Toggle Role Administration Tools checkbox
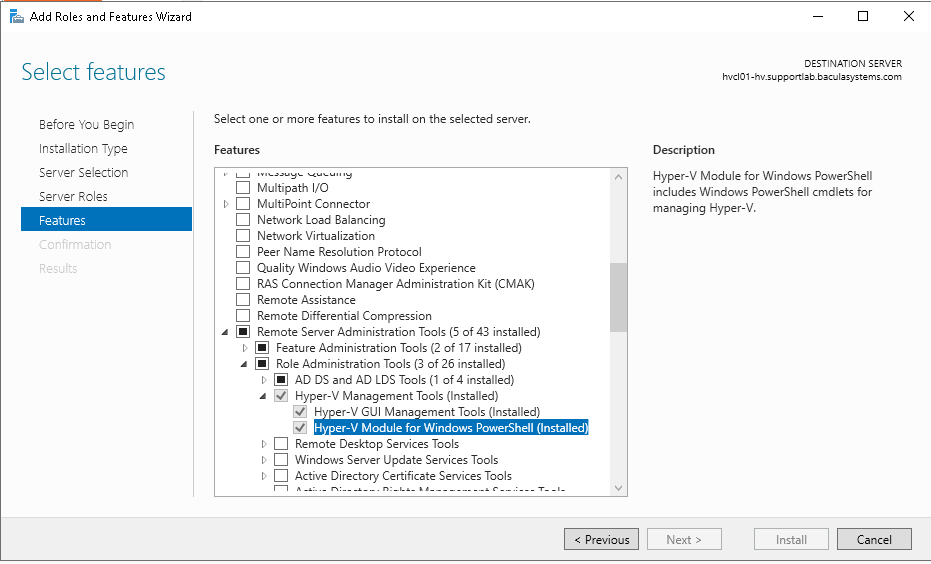 point(262,364)
